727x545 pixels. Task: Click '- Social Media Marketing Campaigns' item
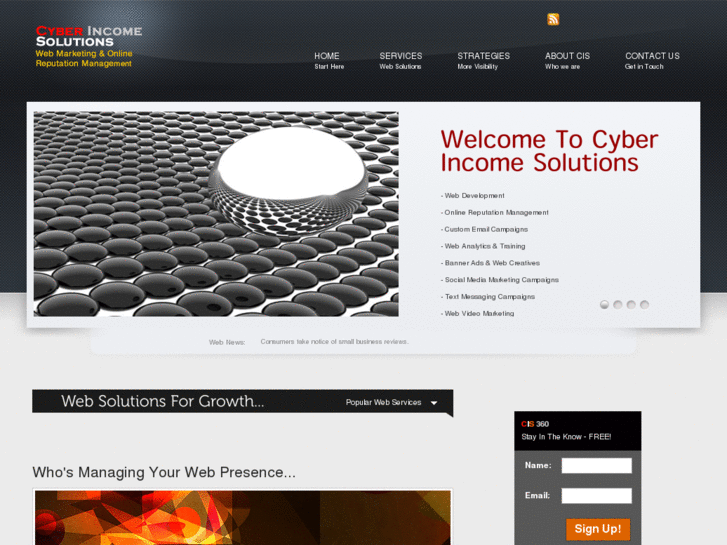click(x=499, y=280)
